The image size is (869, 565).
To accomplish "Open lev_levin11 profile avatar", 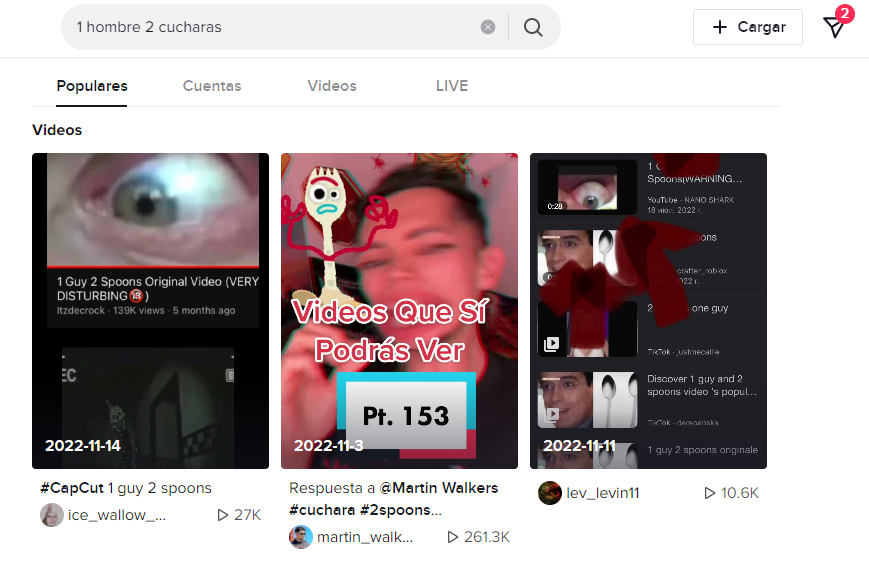I will 550,493.
